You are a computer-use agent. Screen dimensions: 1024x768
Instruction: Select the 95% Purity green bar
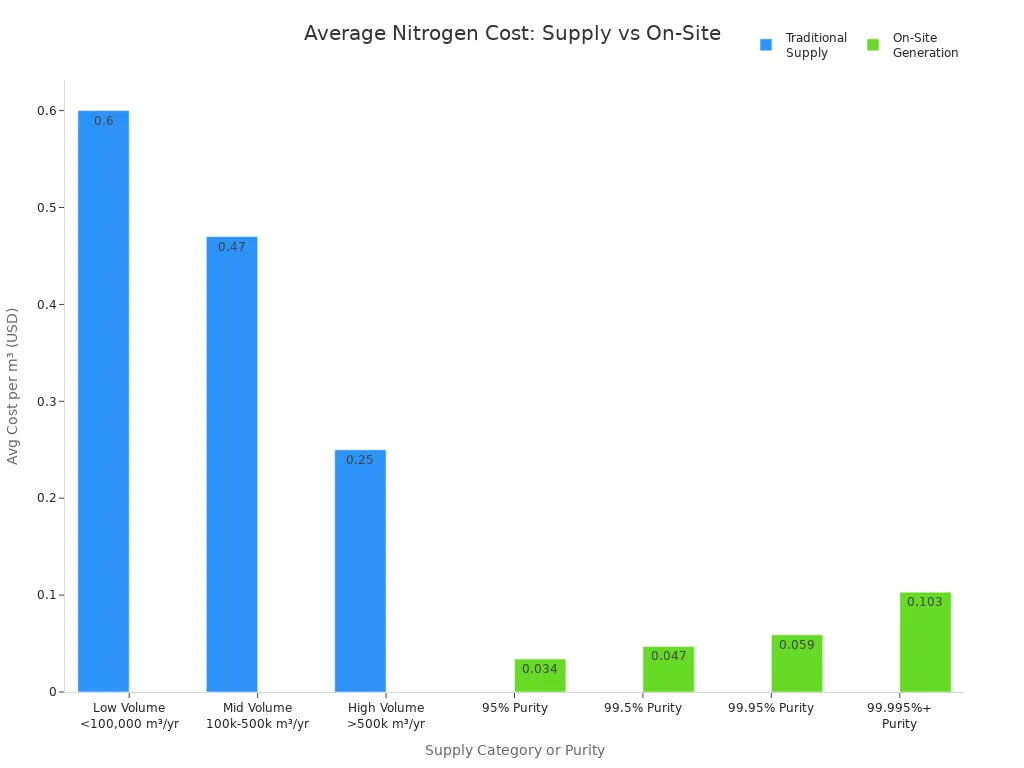click(x=539, y=678)
